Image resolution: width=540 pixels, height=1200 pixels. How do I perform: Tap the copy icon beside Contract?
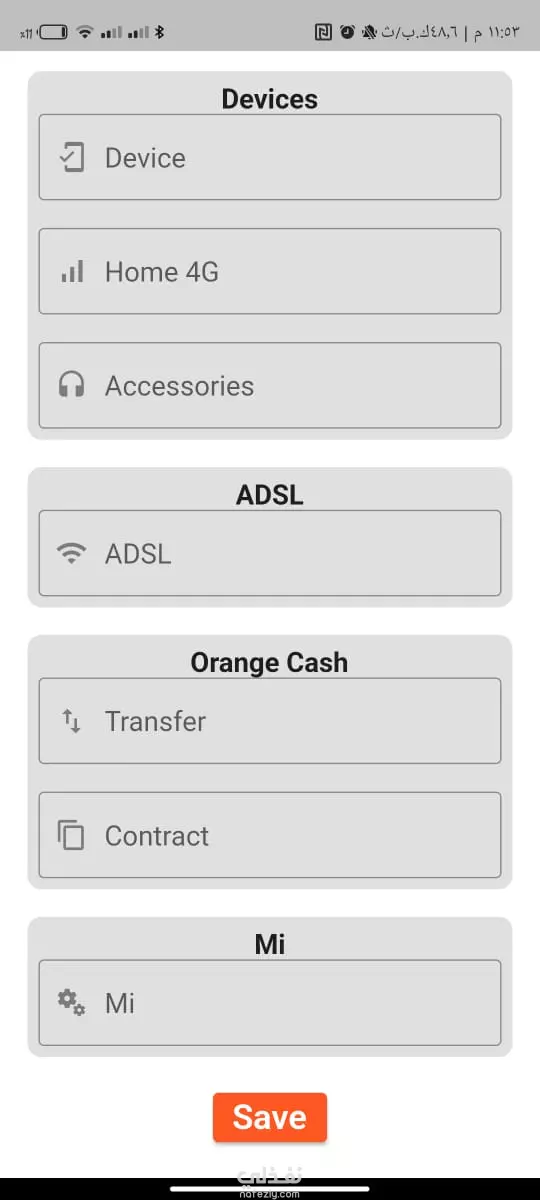[71, 835]
